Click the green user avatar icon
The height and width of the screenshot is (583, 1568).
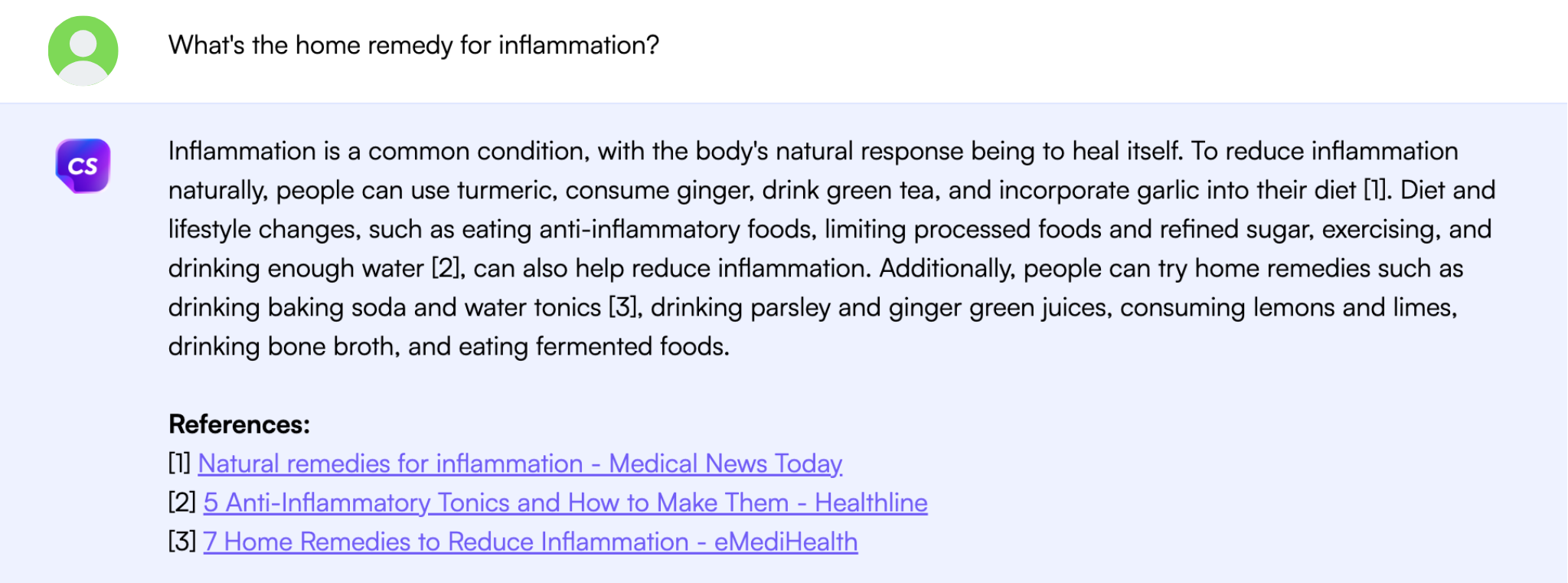[83, 51]
